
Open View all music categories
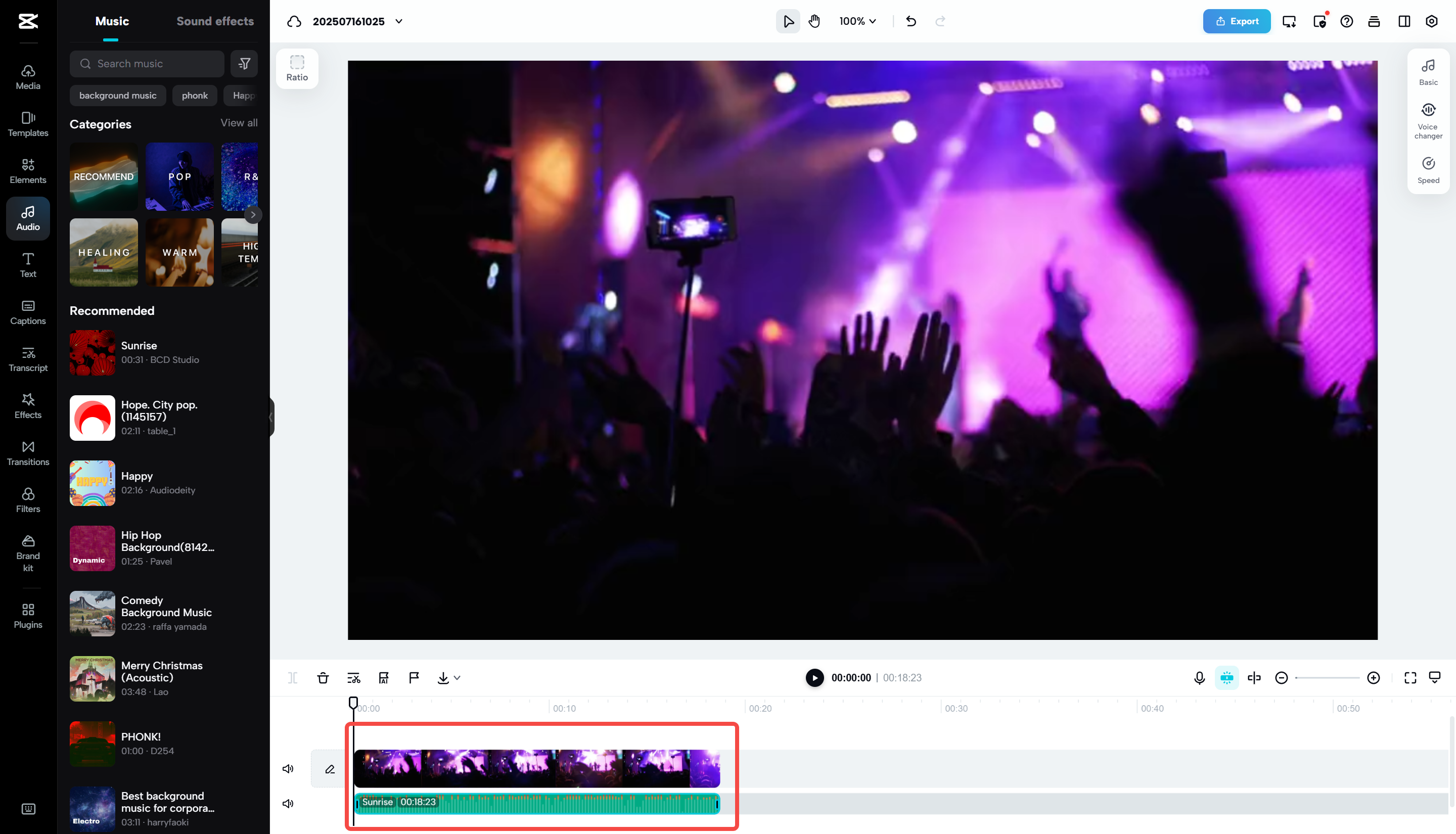coord(239,123)
